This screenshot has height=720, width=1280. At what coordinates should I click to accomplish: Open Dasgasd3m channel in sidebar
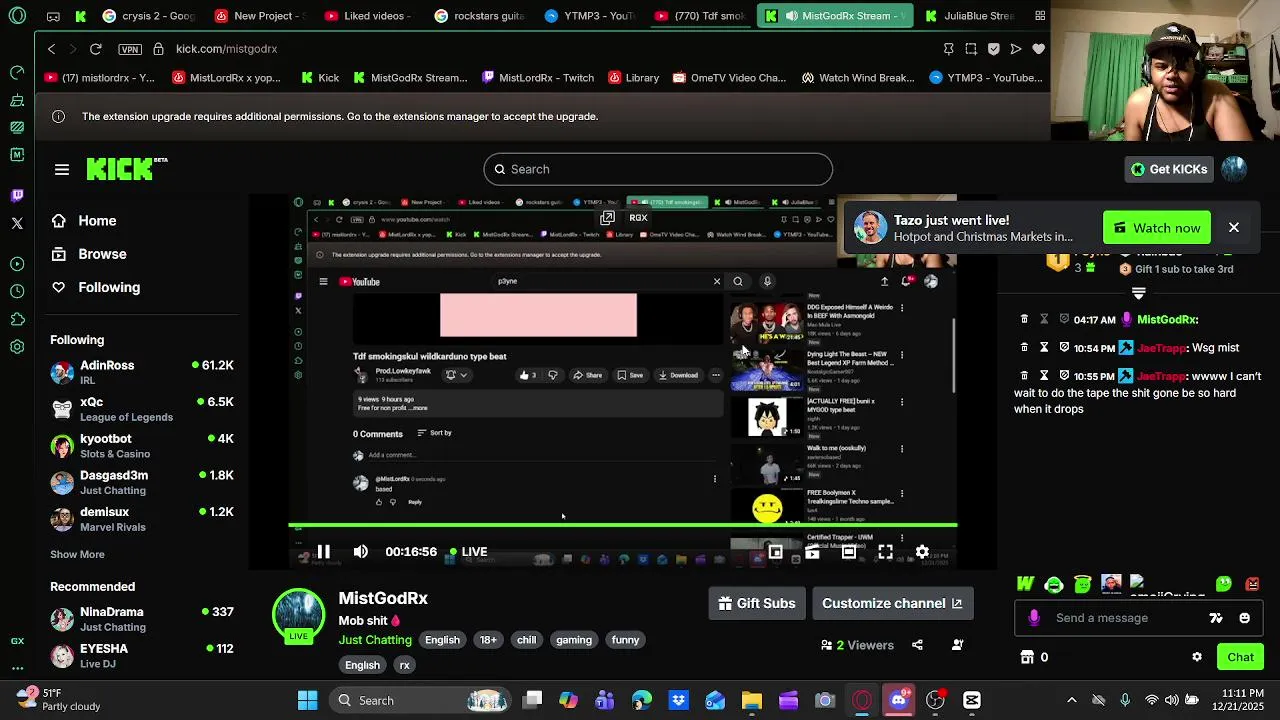142,482
